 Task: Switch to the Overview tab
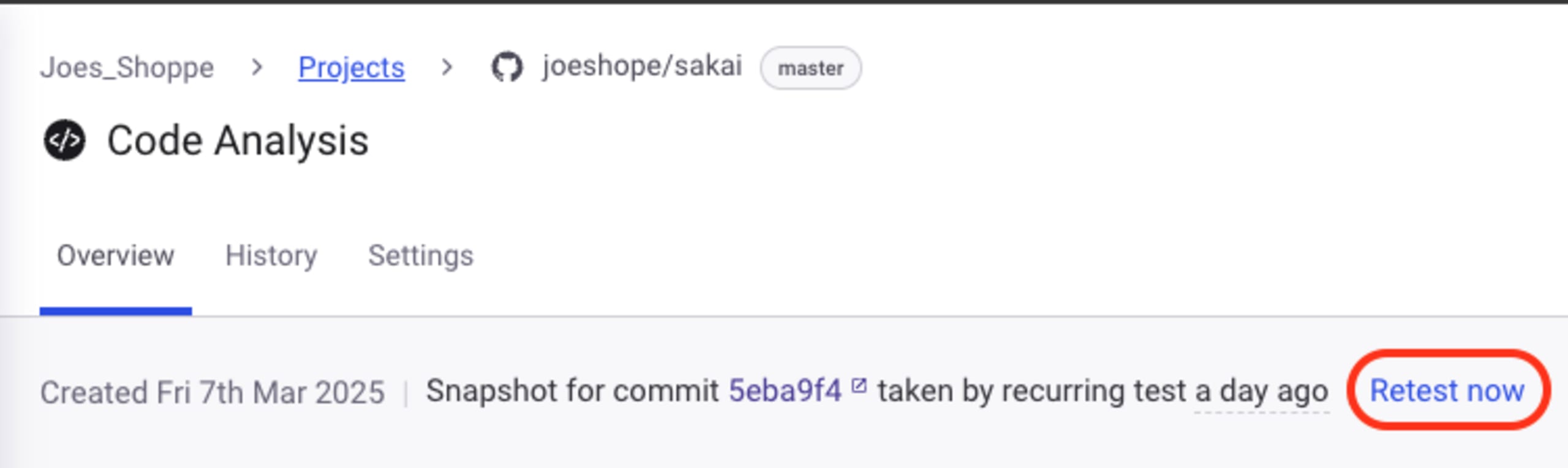116,255
